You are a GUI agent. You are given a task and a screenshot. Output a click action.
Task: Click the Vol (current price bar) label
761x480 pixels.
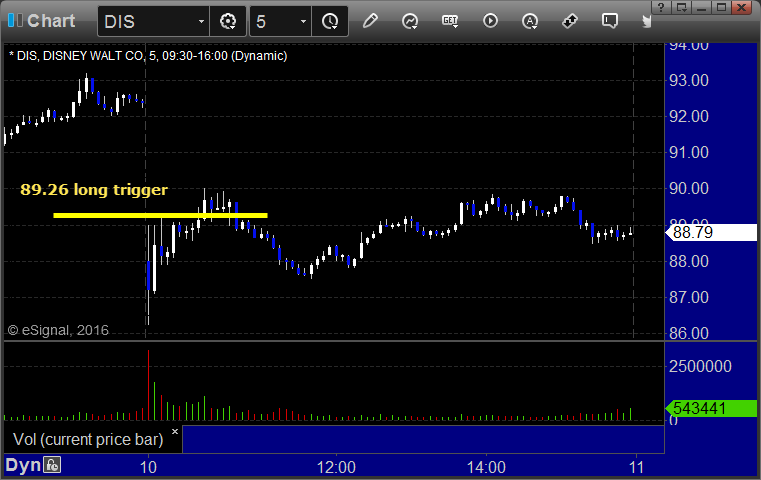point(88,439)
